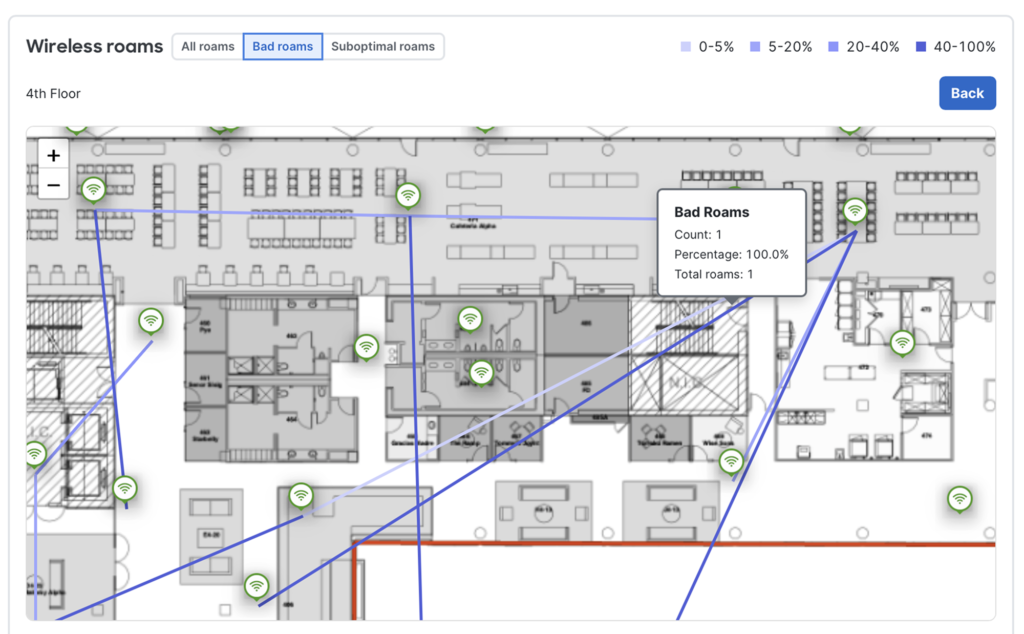The width and height of the screenshot is (1024, 634).
Task: Select the Bad roams tab
Action: coord(283,47)
